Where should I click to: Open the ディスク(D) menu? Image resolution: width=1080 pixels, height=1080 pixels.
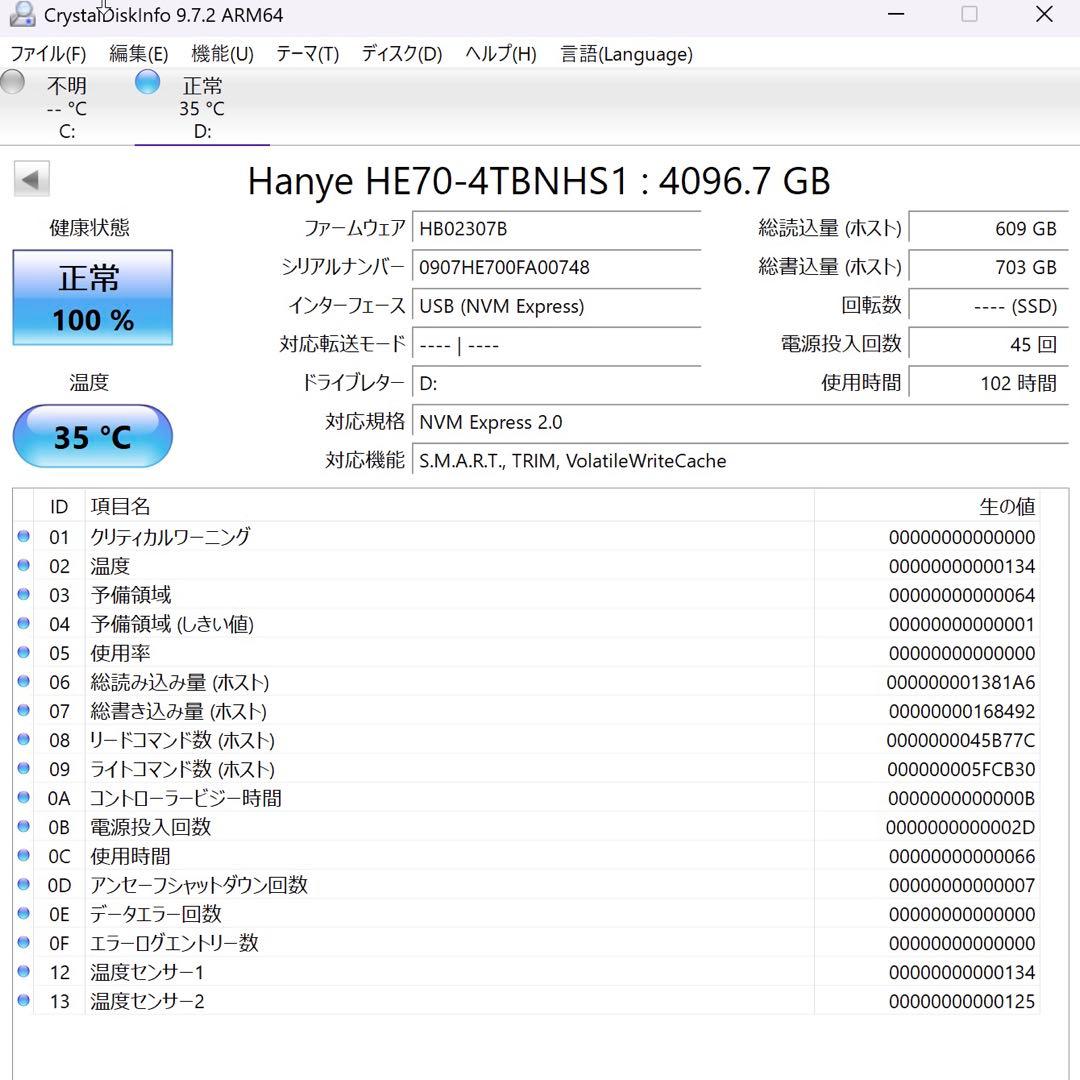[400, 54]
